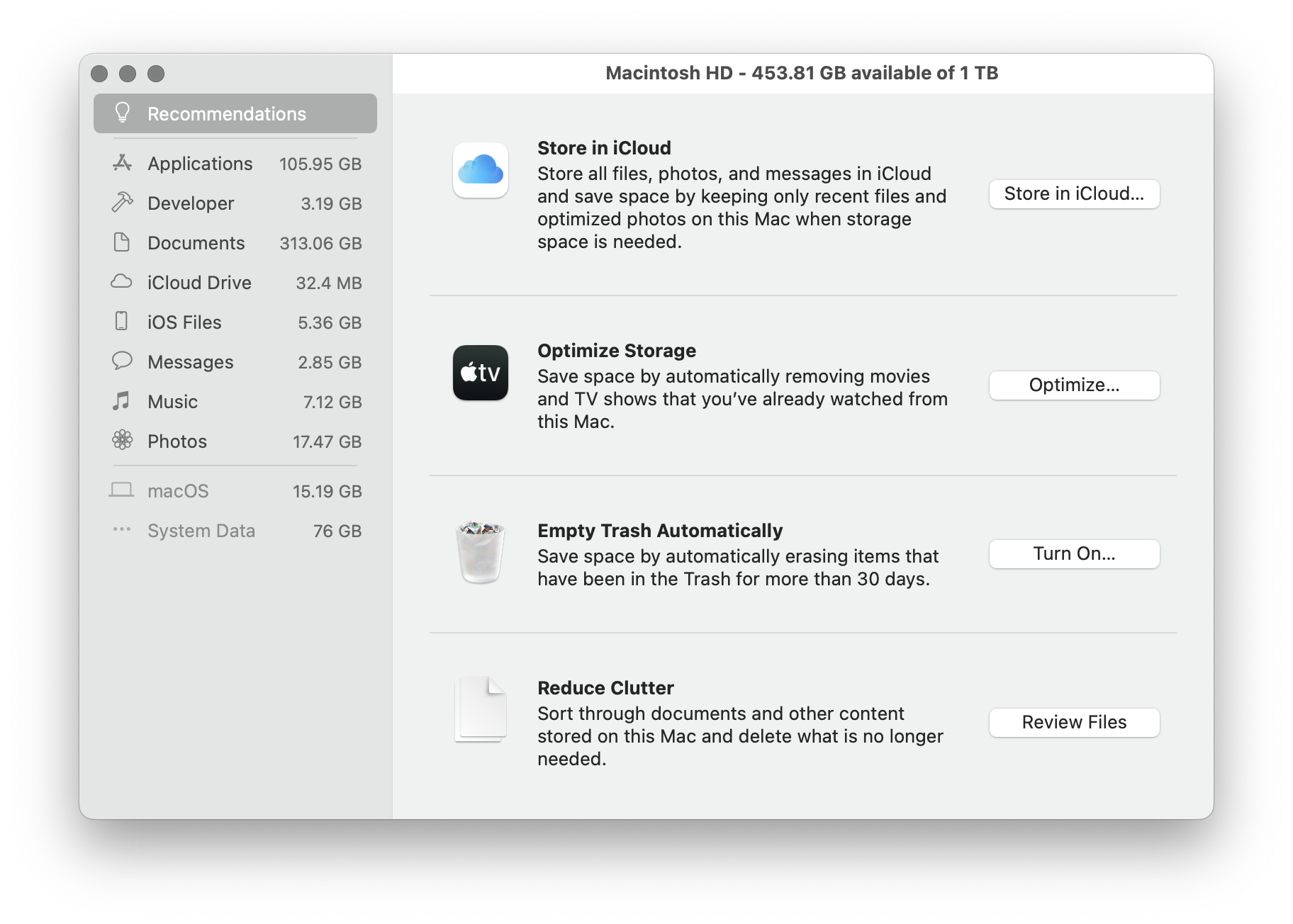Click the Trash can icon
The image size is (1293, 924).
(481, 553)
